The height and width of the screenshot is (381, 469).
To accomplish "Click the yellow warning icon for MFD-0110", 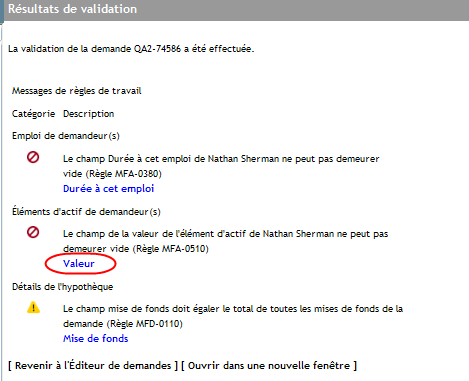I will pyautogui.click(x=33, y=307).
